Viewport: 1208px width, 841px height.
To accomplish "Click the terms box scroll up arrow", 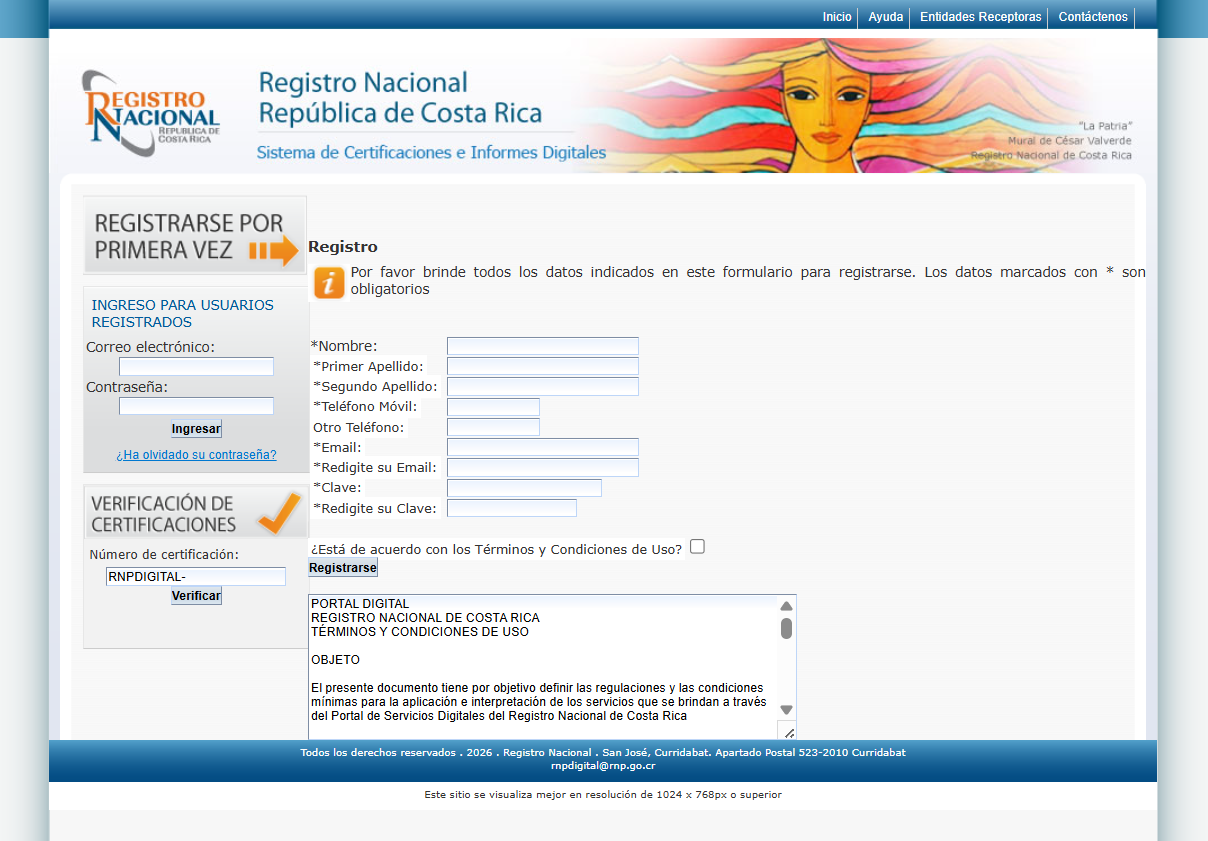I will [787, 605].
